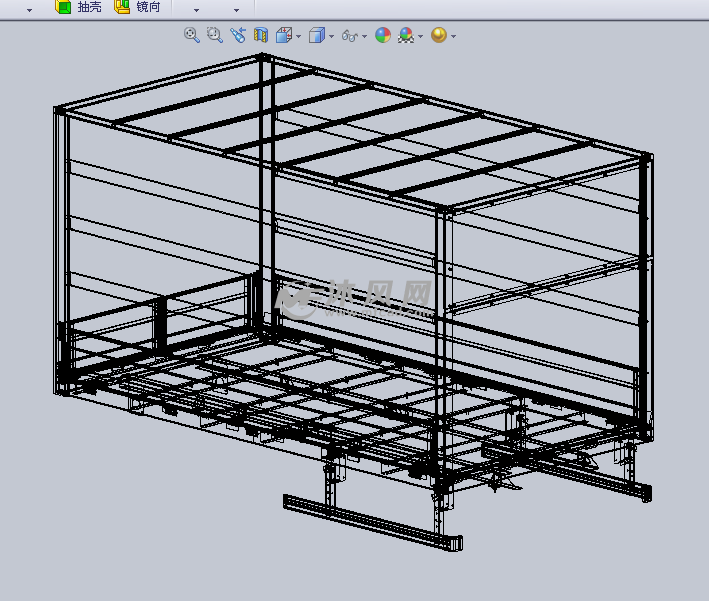Image resolution: width=709 pixels, height=601 pixels.
Task: Click the View Settings gold sphere icon
Action: point(438,35)
